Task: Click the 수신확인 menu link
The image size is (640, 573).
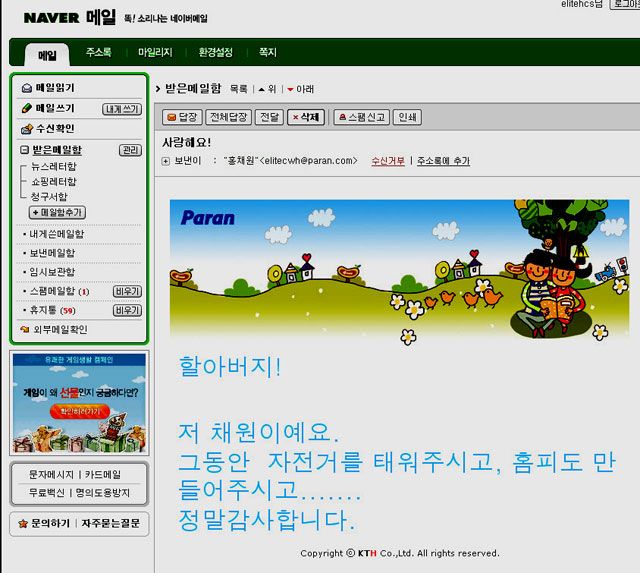Action: [55, 129]
